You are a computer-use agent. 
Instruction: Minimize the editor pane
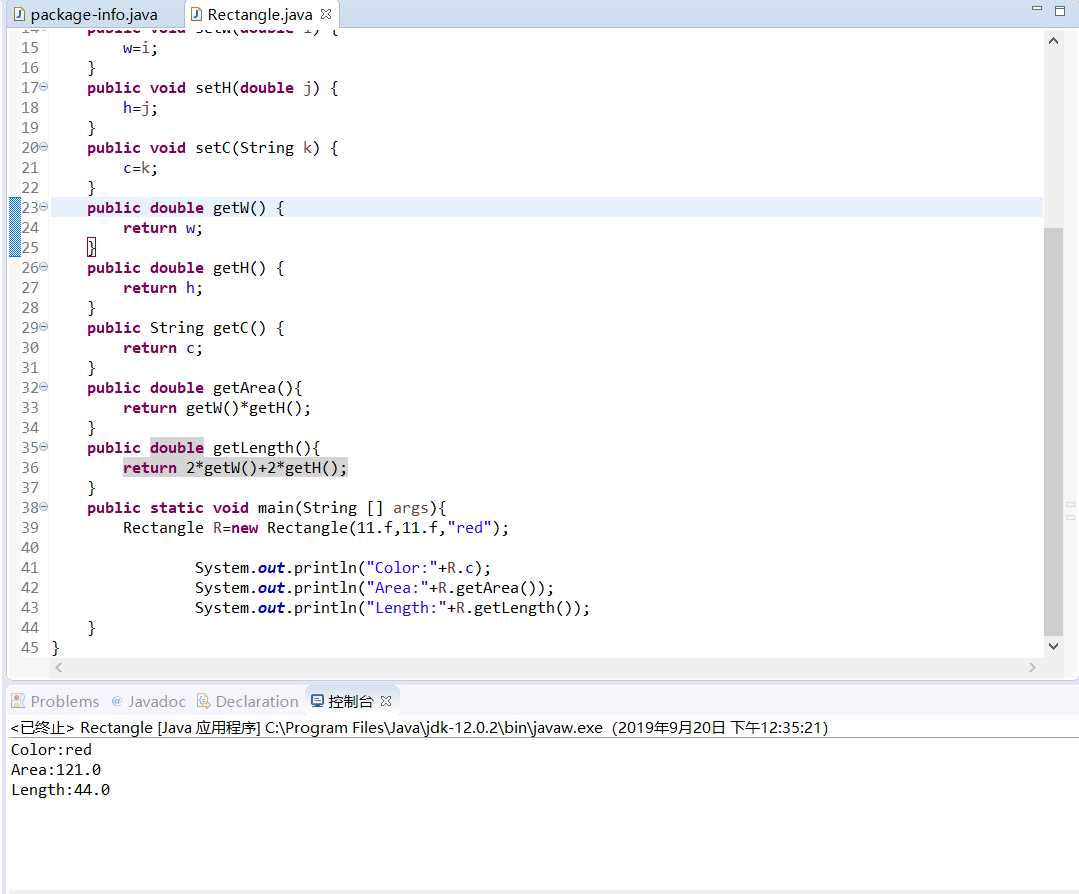point(1037,8)
